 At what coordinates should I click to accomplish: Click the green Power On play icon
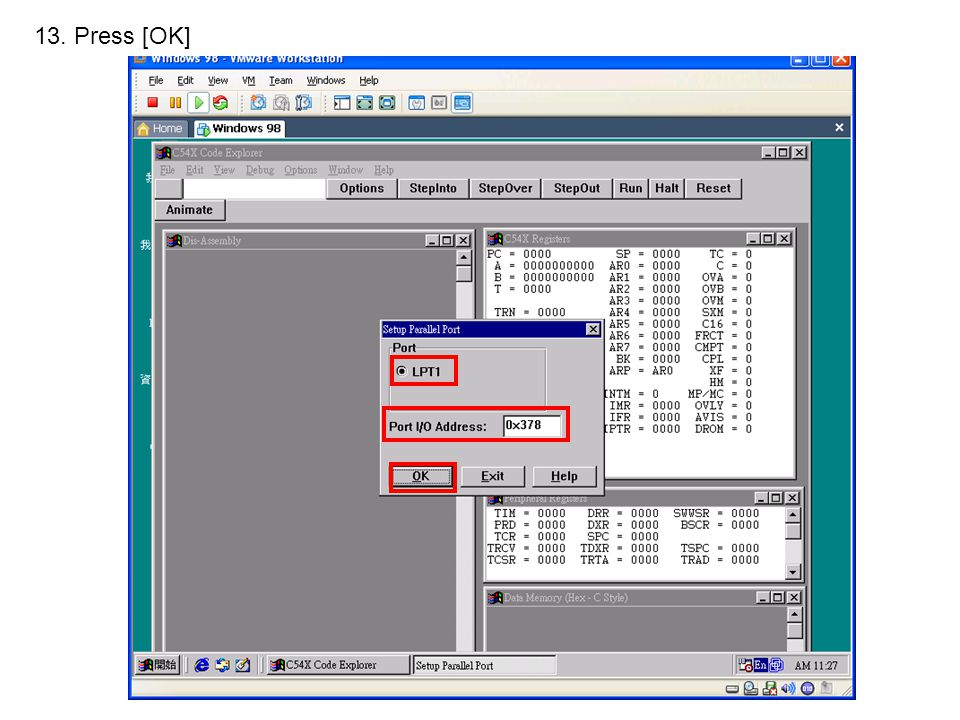[198, 103]
